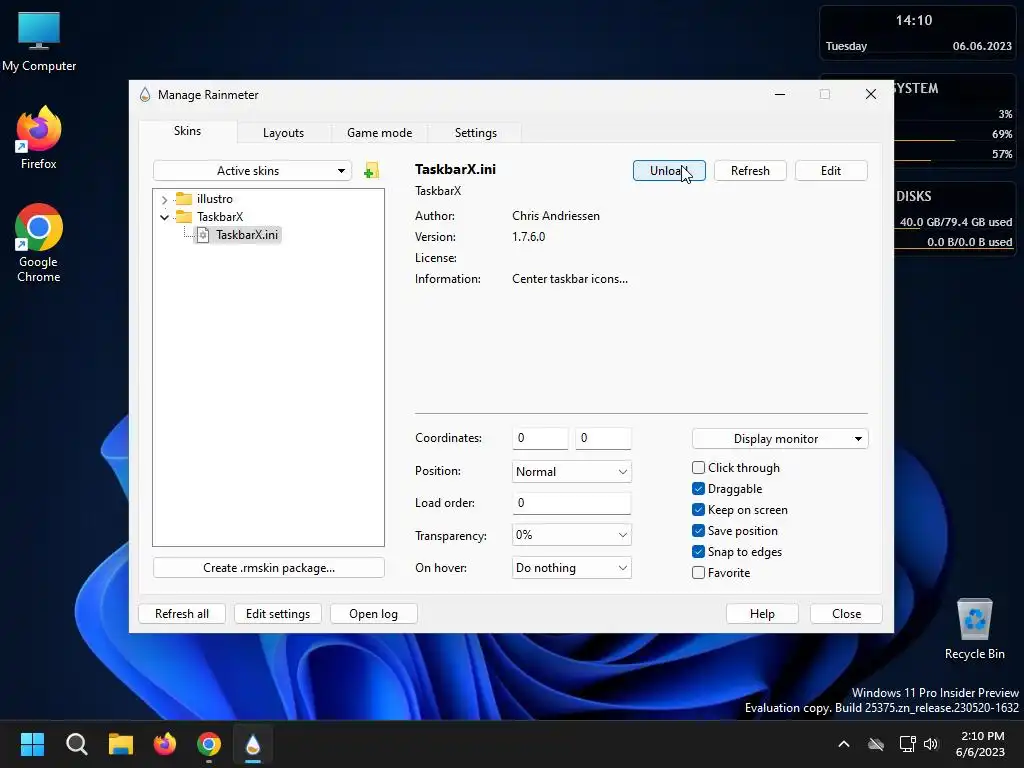Viewport: 1024px width, 768px height.
Task: Toggle Keep on screen checkbox
Action: [x=698, y=509]
